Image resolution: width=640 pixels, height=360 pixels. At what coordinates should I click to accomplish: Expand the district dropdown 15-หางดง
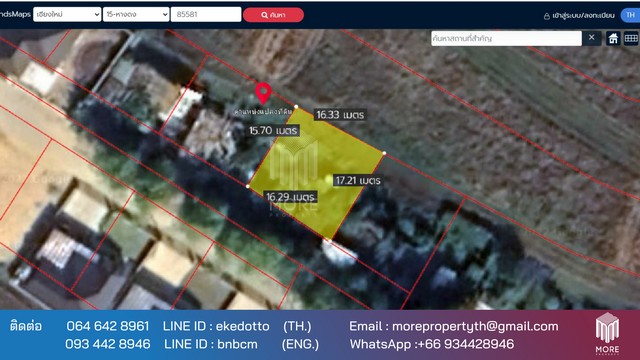[x=136, y=14]
